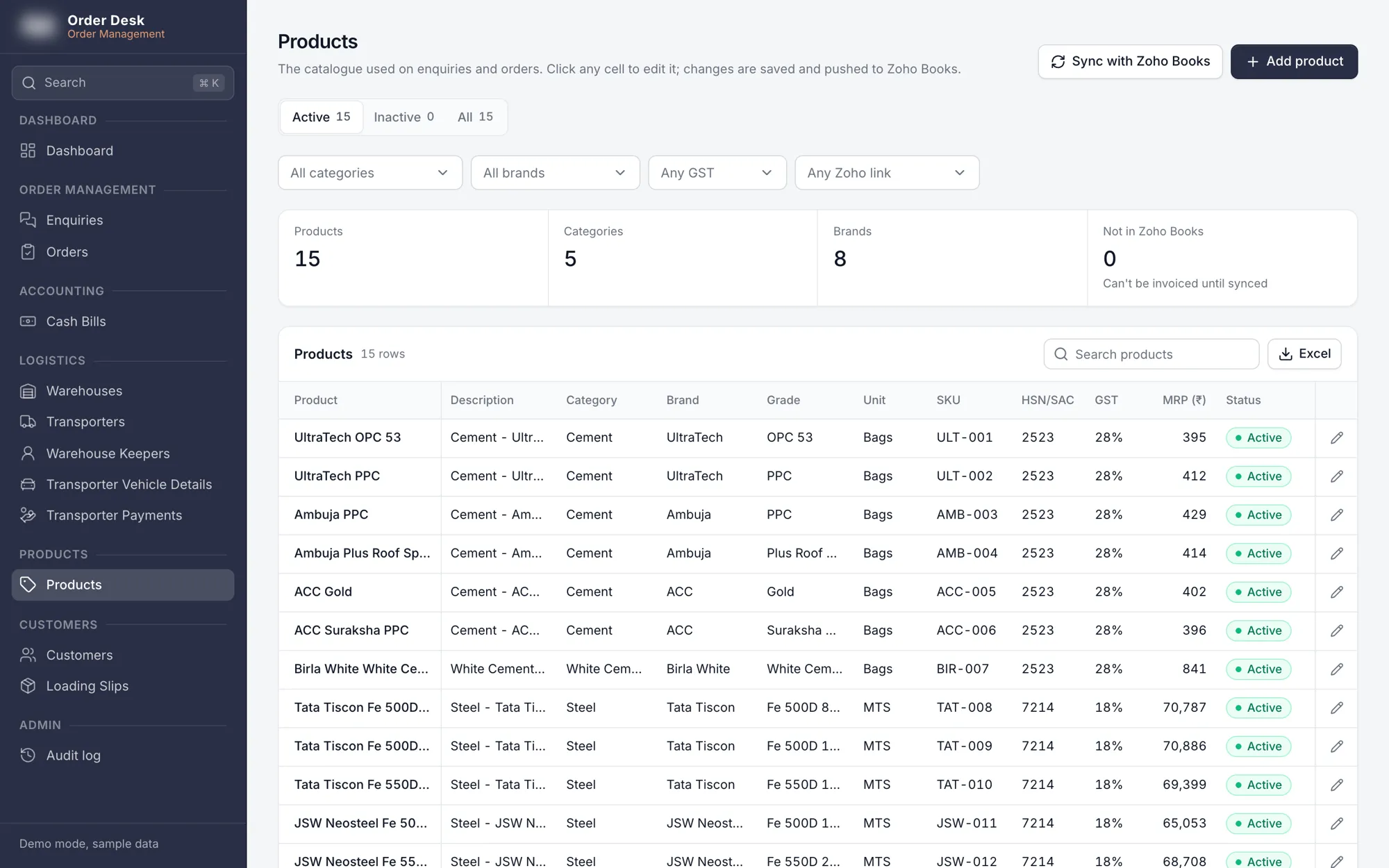Screen dimensions: 1389x868
Task: Expand the Any Zoho link filter
Action: pos(887,173)
